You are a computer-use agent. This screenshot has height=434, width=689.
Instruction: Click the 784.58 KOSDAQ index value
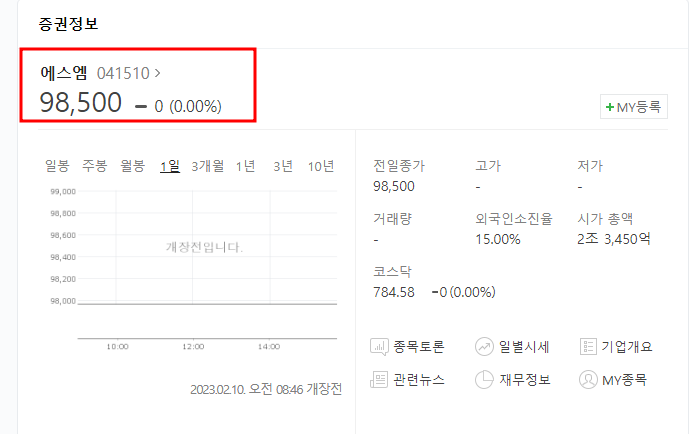coord(394,292)
